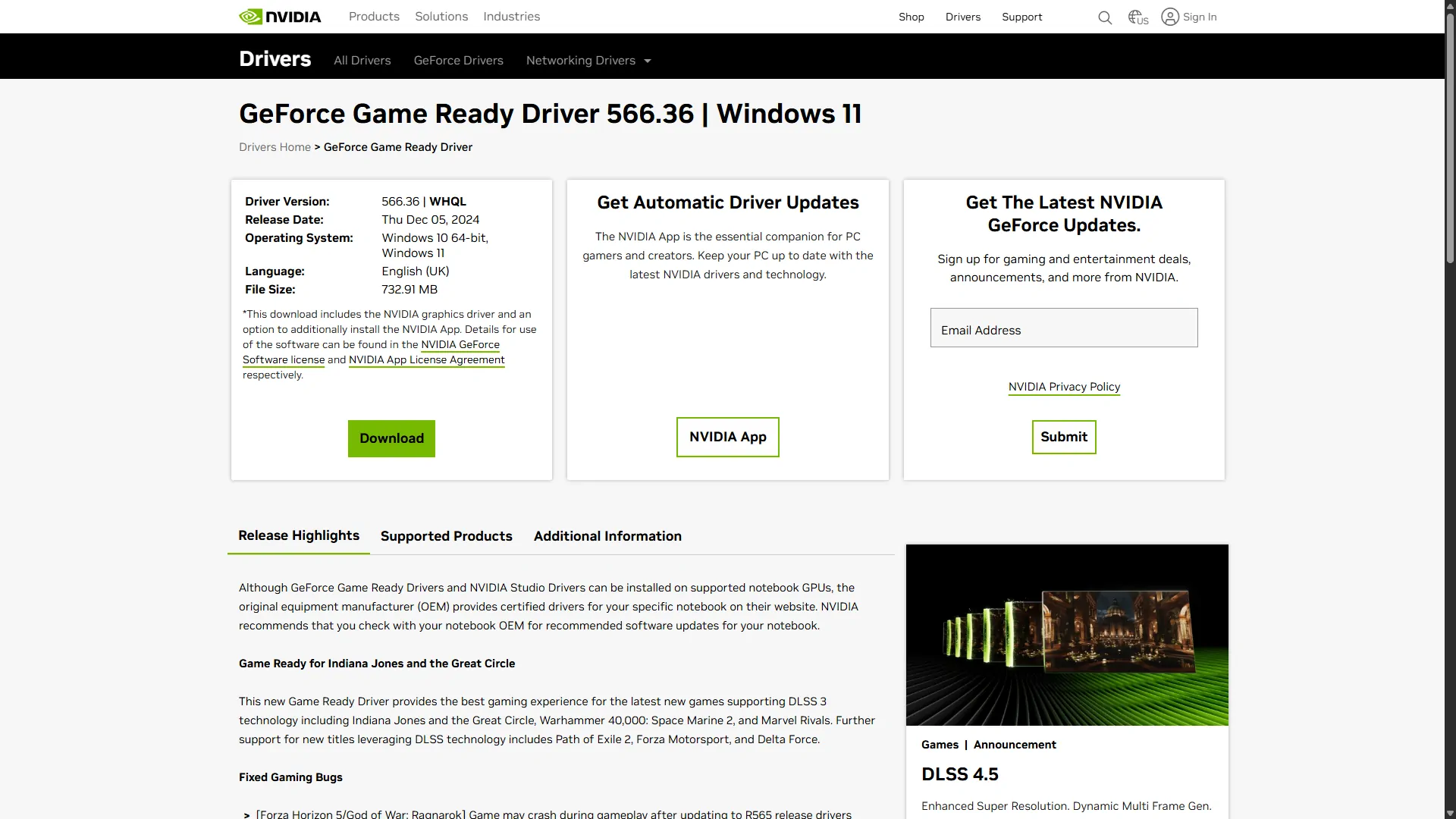Open the NVIDIA GeForce Software license link
Image resolution: width=1456 pixels, height=819 pixels.
pos(460,345)
